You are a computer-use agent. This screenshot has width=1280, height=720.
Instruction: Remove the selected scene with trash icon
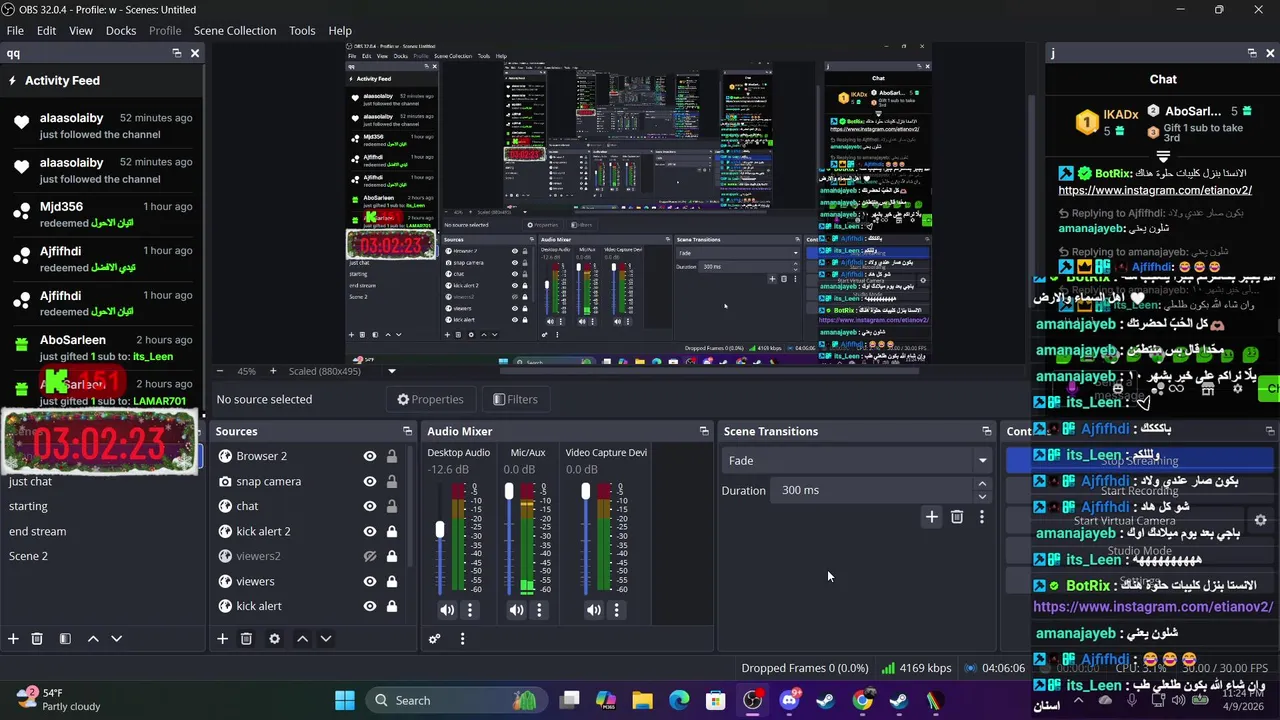click(37, 639)
